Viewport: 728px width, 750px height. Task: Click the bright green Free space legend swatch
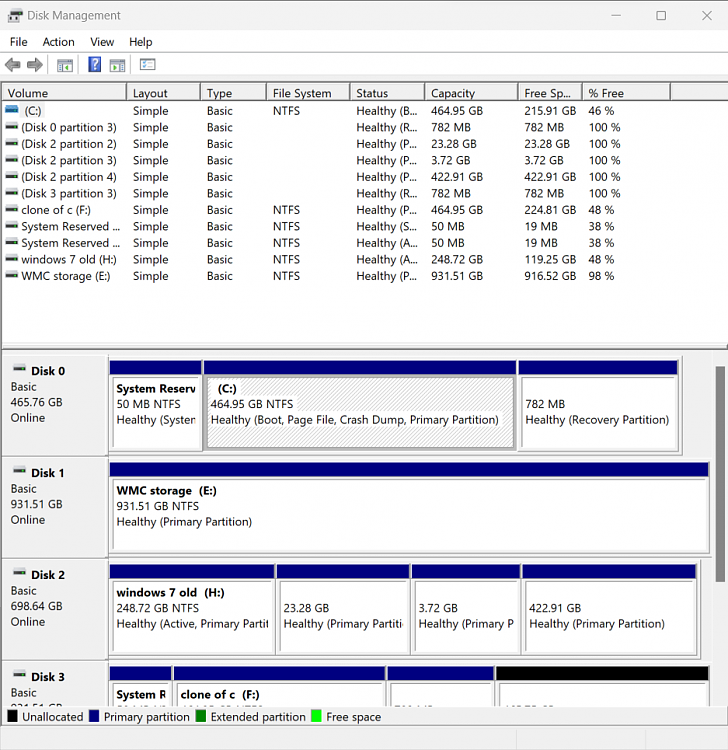tap(316, 716)
